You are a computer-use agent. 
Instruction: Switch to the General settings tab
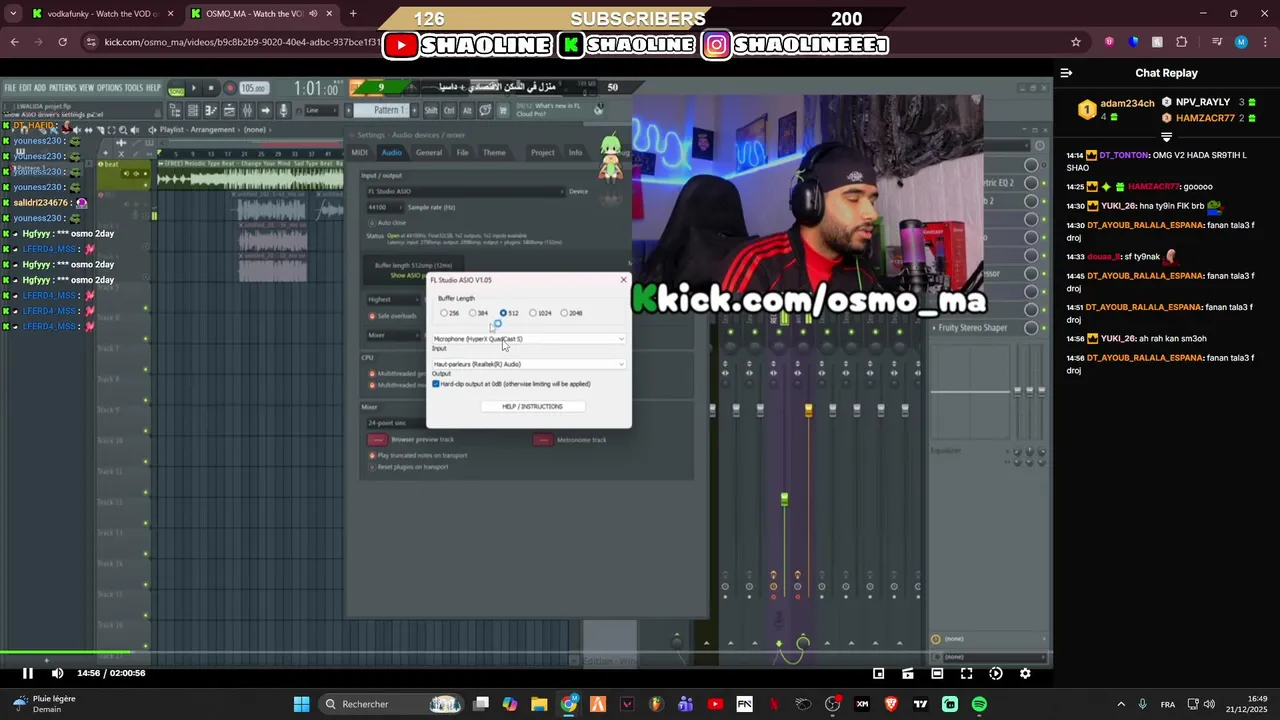[429, 152]
